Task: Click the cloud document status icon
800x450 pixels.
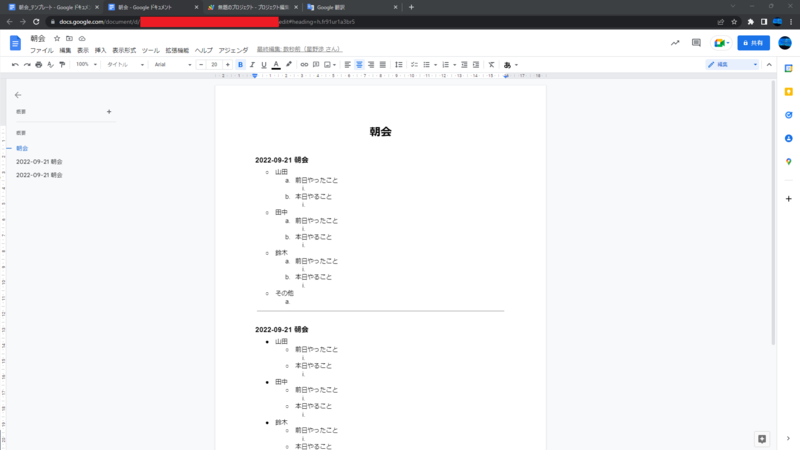Action: point(82,39)
